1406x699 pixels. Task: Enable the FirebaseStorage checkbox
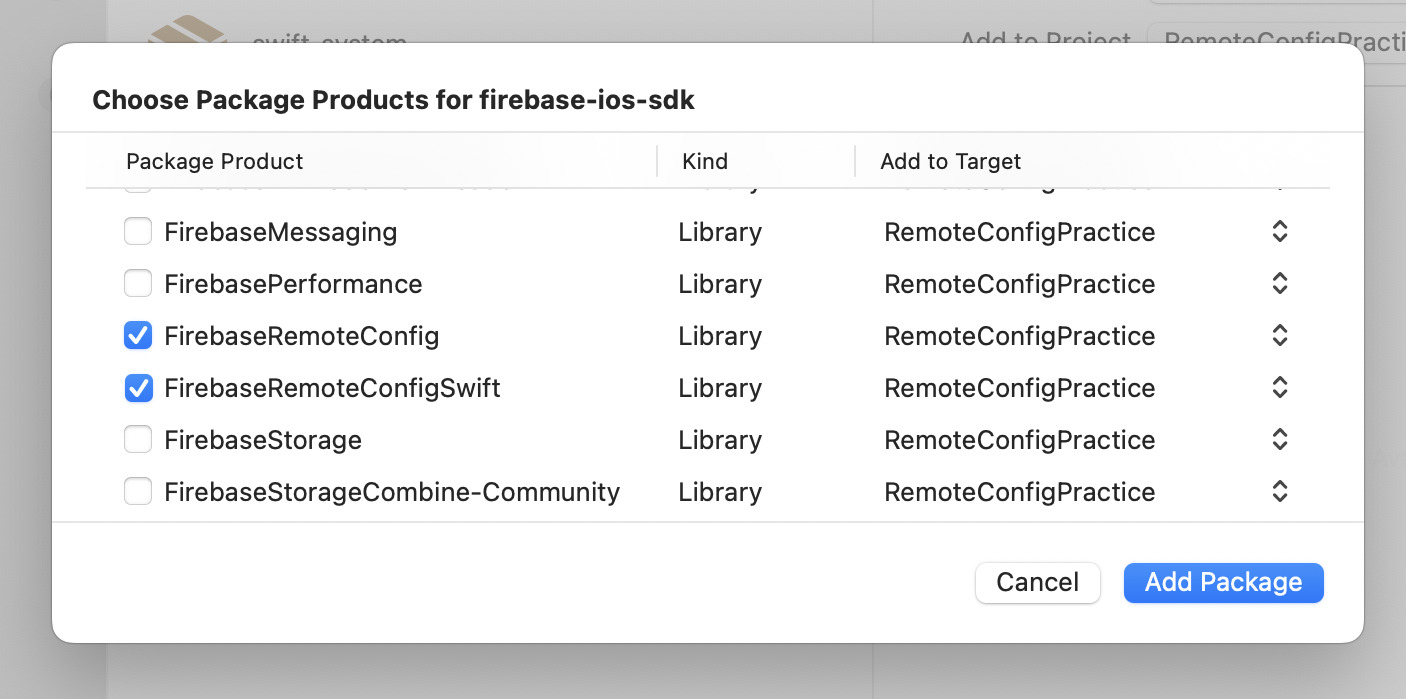tap(138, 439)
